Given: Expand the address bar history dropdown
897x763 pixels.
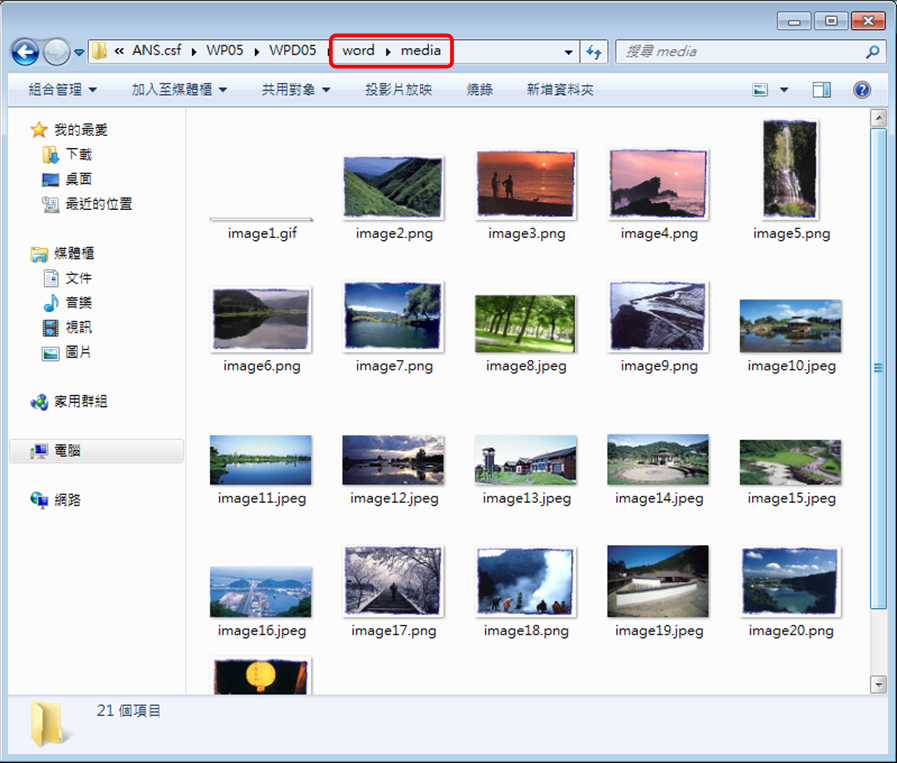Looking at the screenshot, I should click(x=568, y=52).
